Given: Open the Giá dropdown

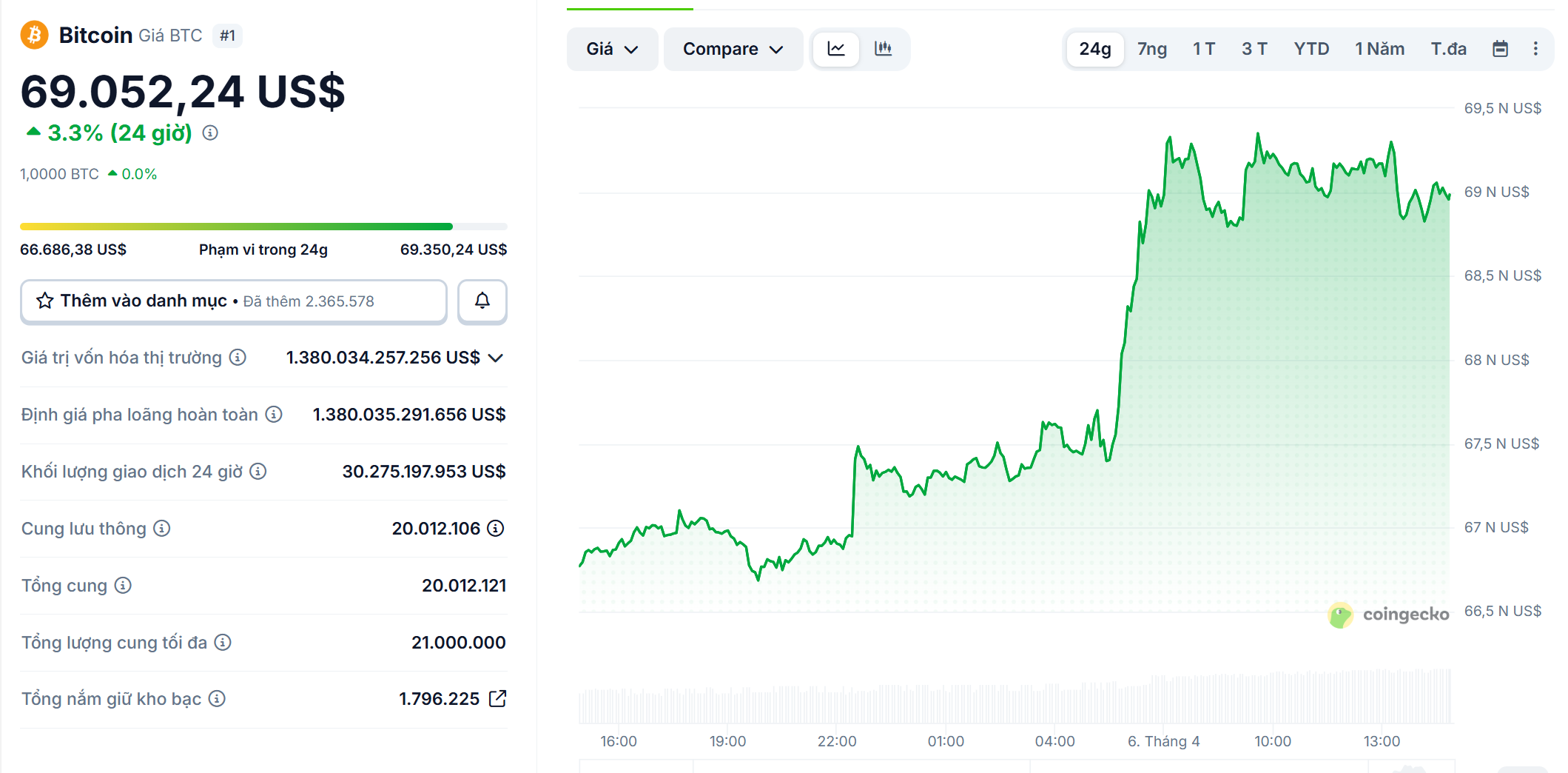Looking at the screenshot, I should coord(612,49).
